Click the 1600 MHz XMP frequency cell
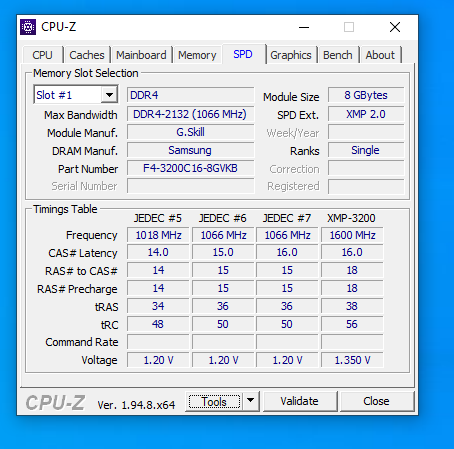Viewport: 454px width, 449px height. 352,235
